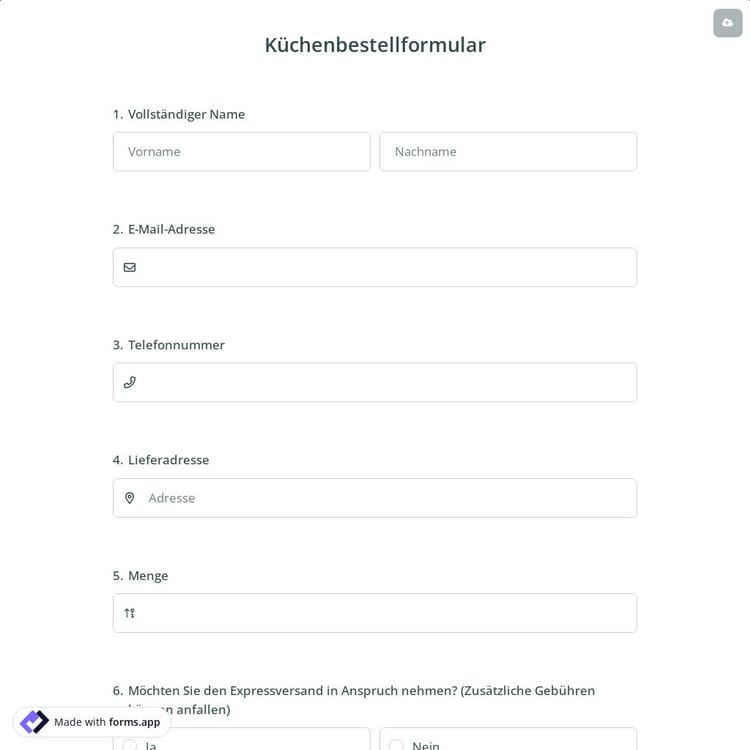Click the location pin icon
Screen dimensions: 750x750
[130, 498]
